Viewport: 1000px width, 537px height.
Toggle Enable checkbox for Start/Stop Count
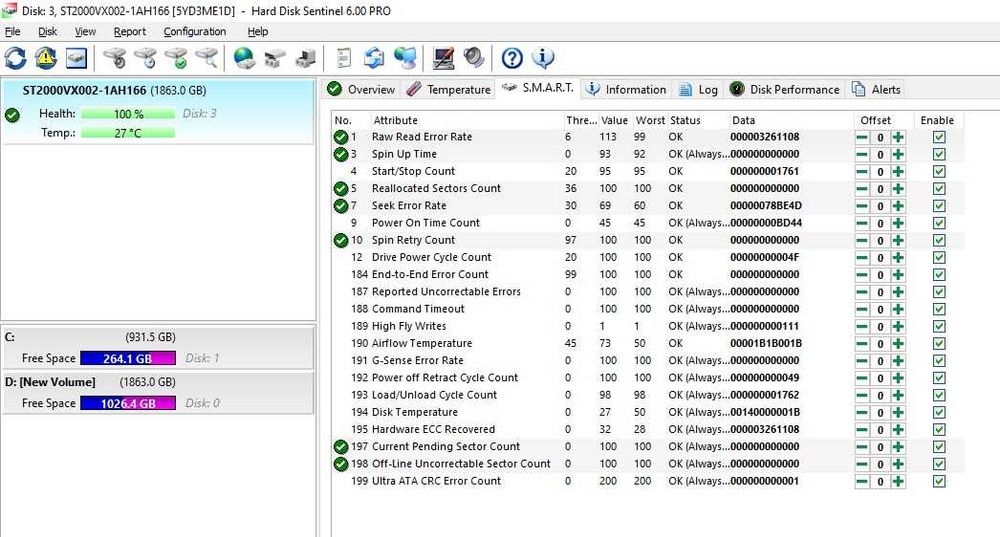pos(939,172)
